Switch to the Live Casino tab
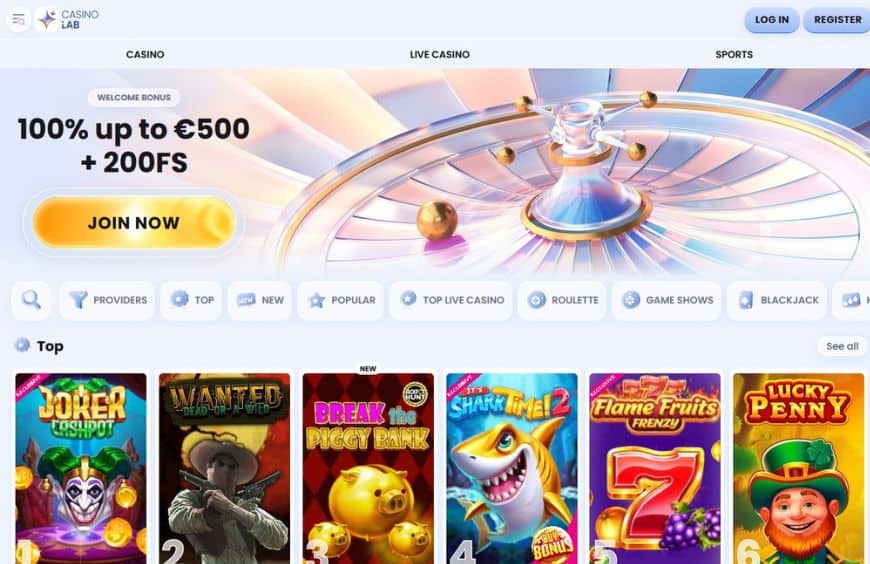870x564 pixels. pos(439,54)
